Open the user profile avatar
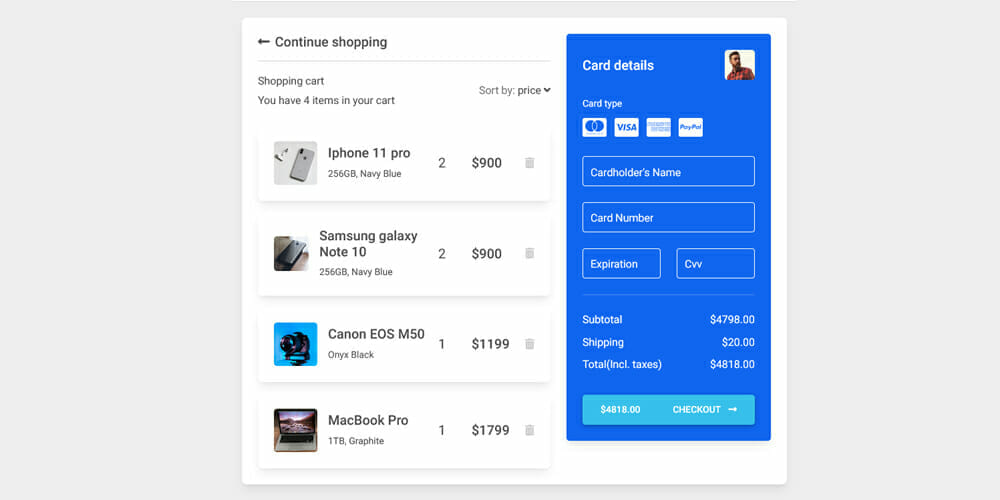Viewport: 1000px width, 500px height. point(740,65)
